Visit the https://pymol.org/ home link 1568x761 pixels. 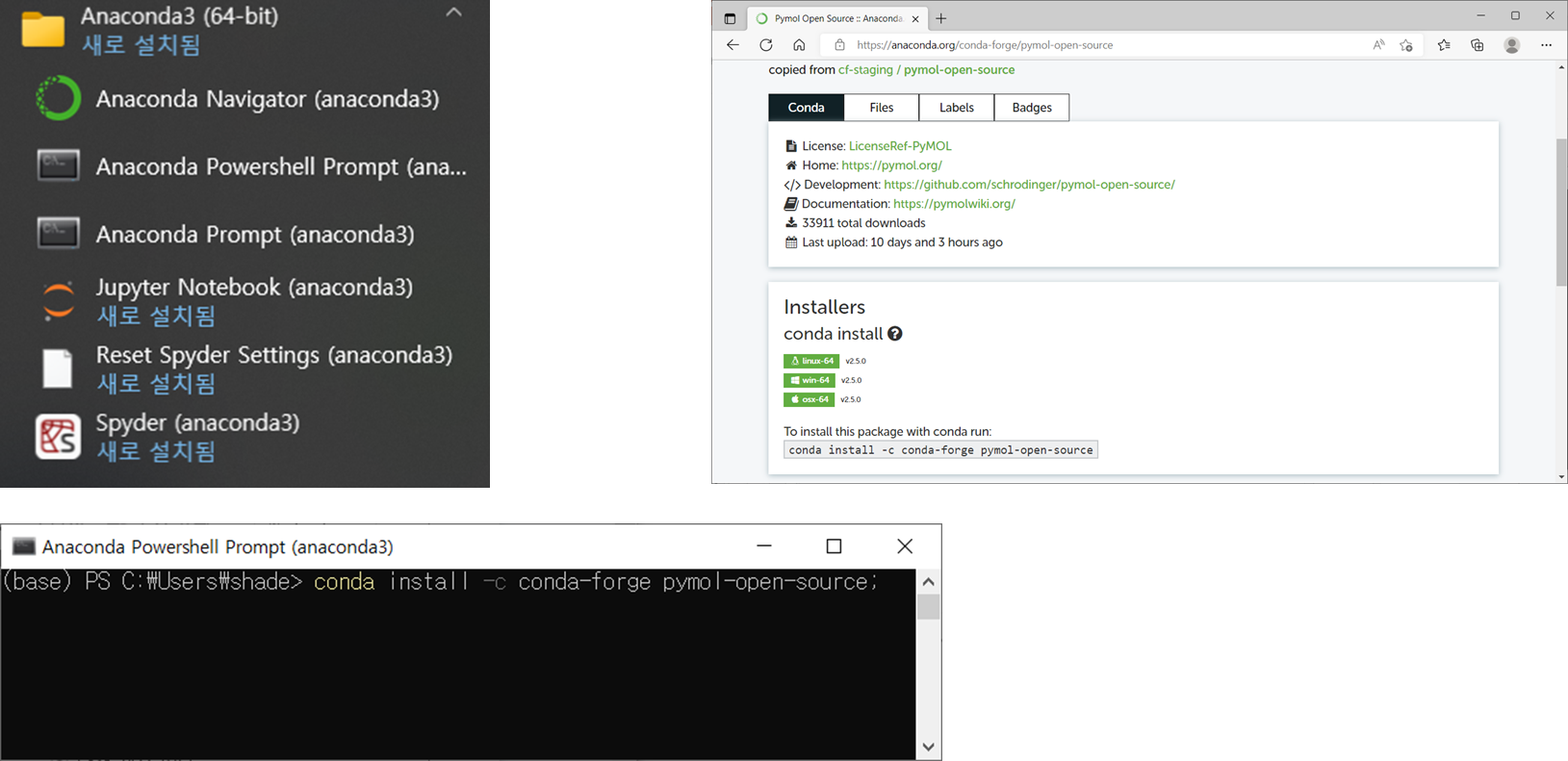[x=891, y=165]
